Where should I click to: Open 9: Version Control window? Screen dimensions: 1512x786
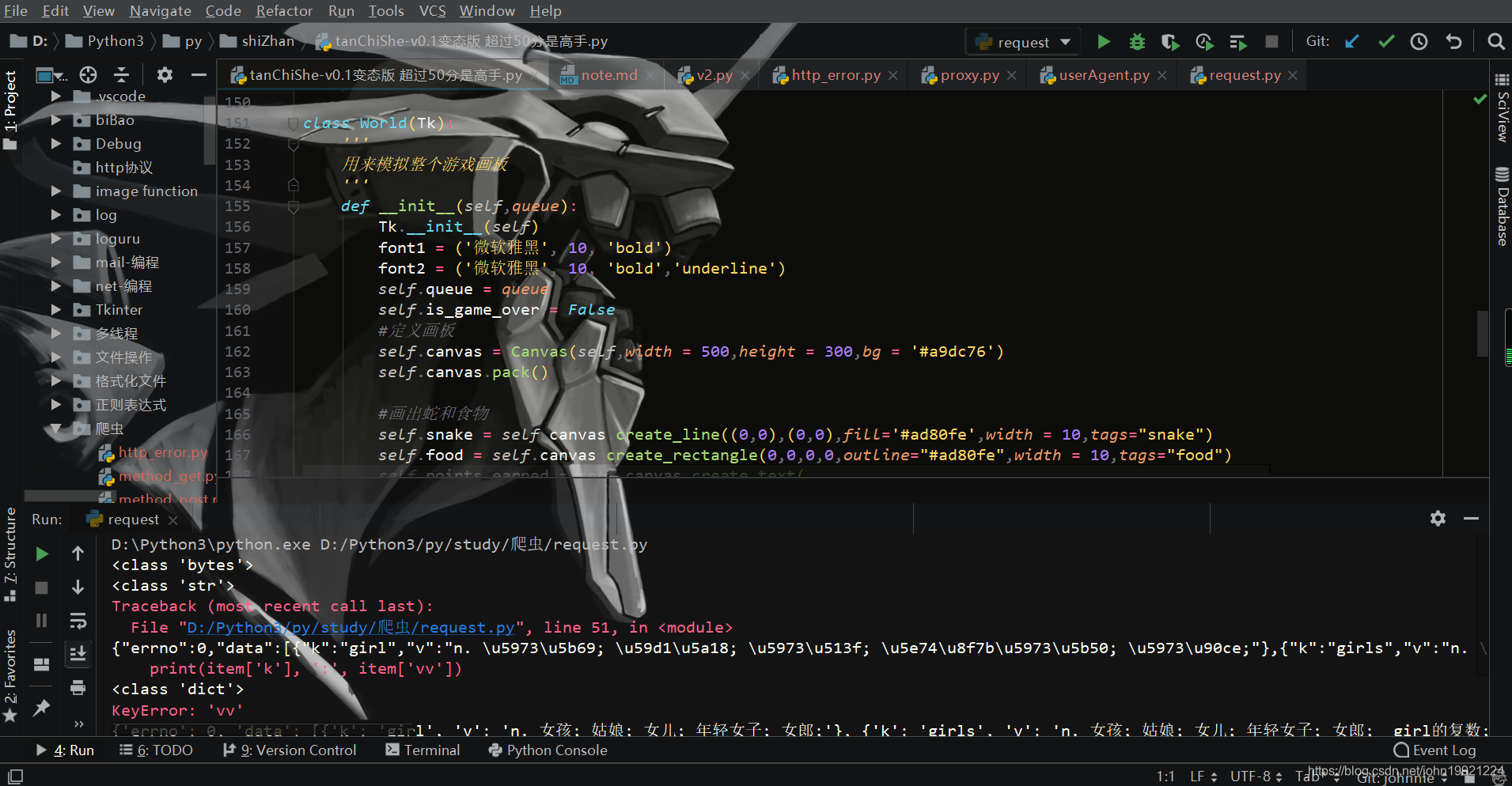290,750
